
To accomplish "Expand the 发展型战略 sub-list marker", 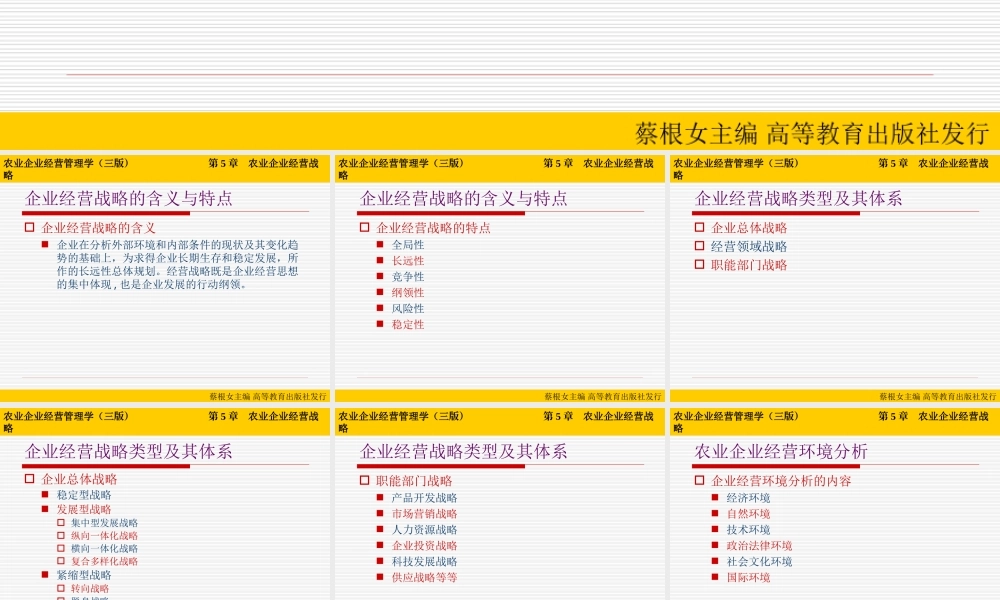I will [x=44, y=509].
